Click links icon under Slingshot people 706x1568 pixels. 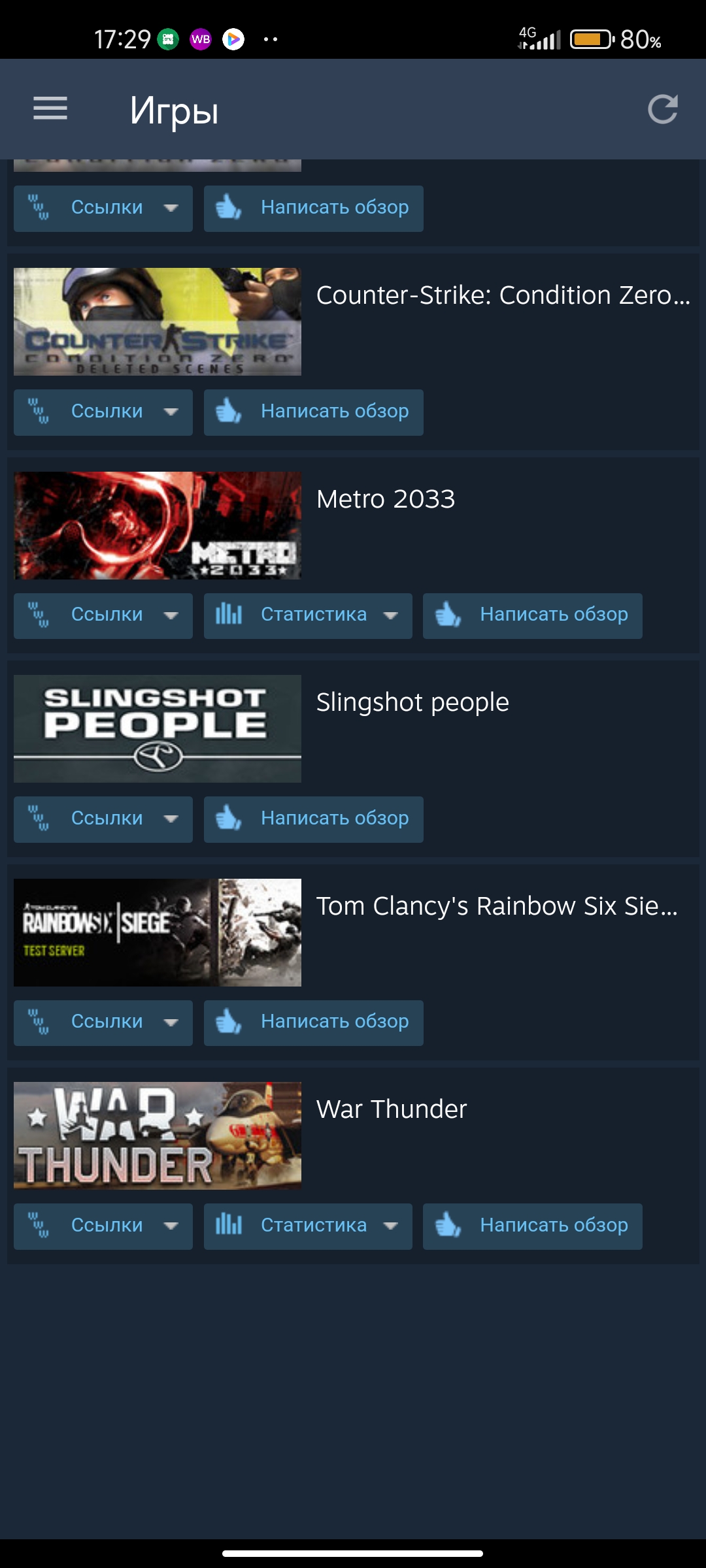coord(39,818)
